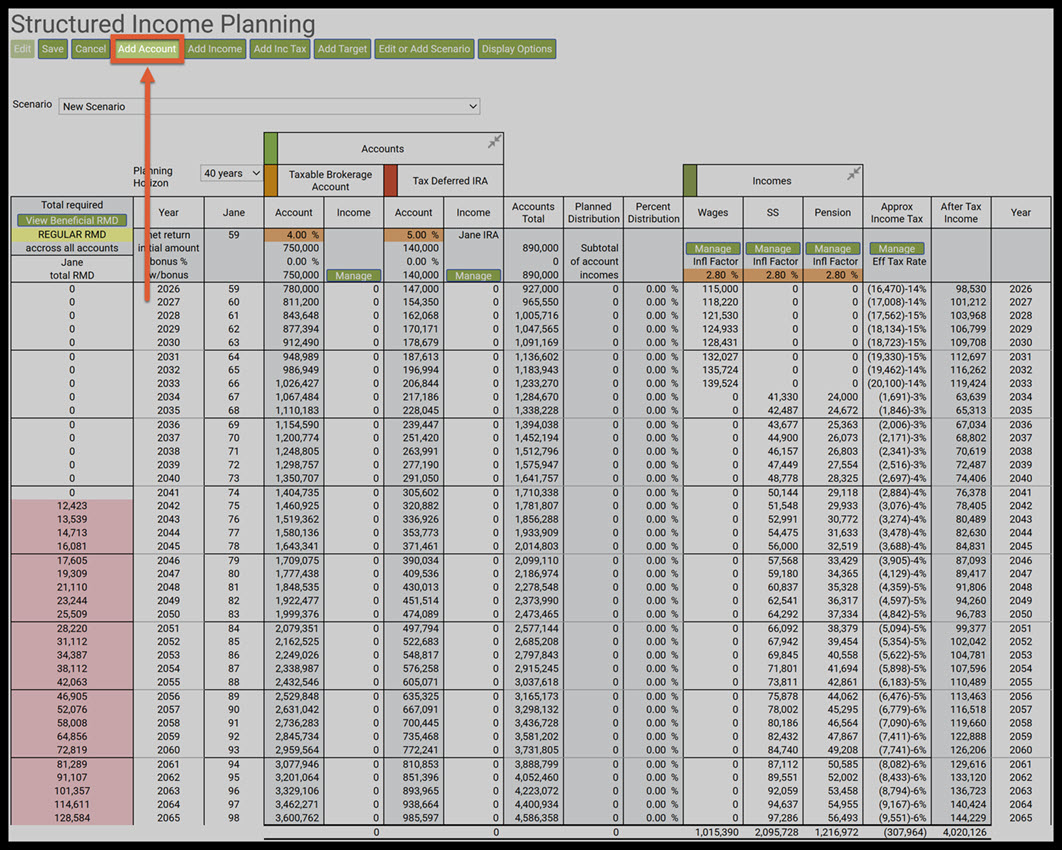The width and height of the screenshot is (1062, 850).
Task: Click the 750,000 initial amount cell
Action: [x=301, y=249]
